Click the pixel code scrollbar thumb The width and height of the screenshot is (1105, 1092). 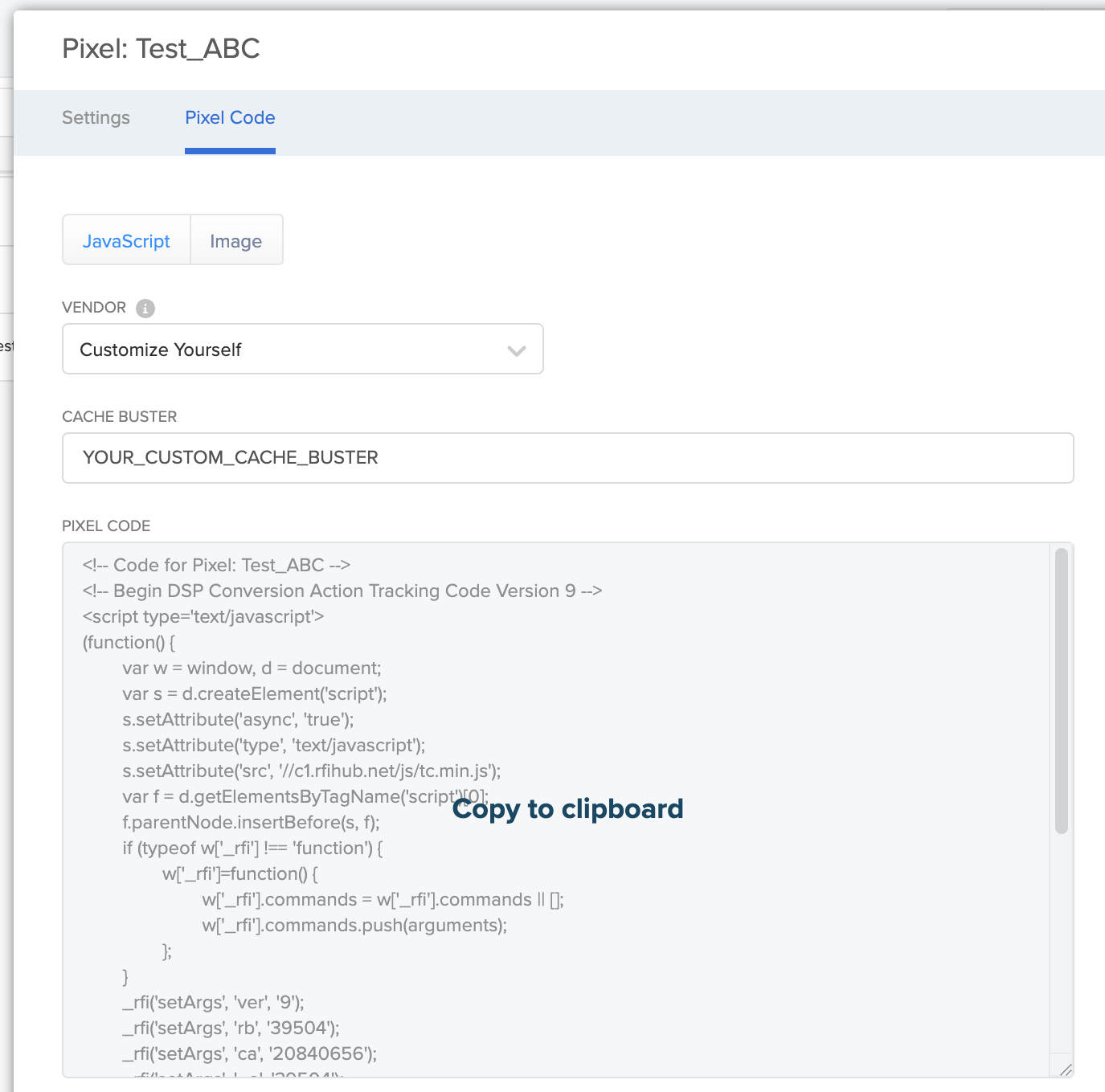click(x=1061, y=691)
